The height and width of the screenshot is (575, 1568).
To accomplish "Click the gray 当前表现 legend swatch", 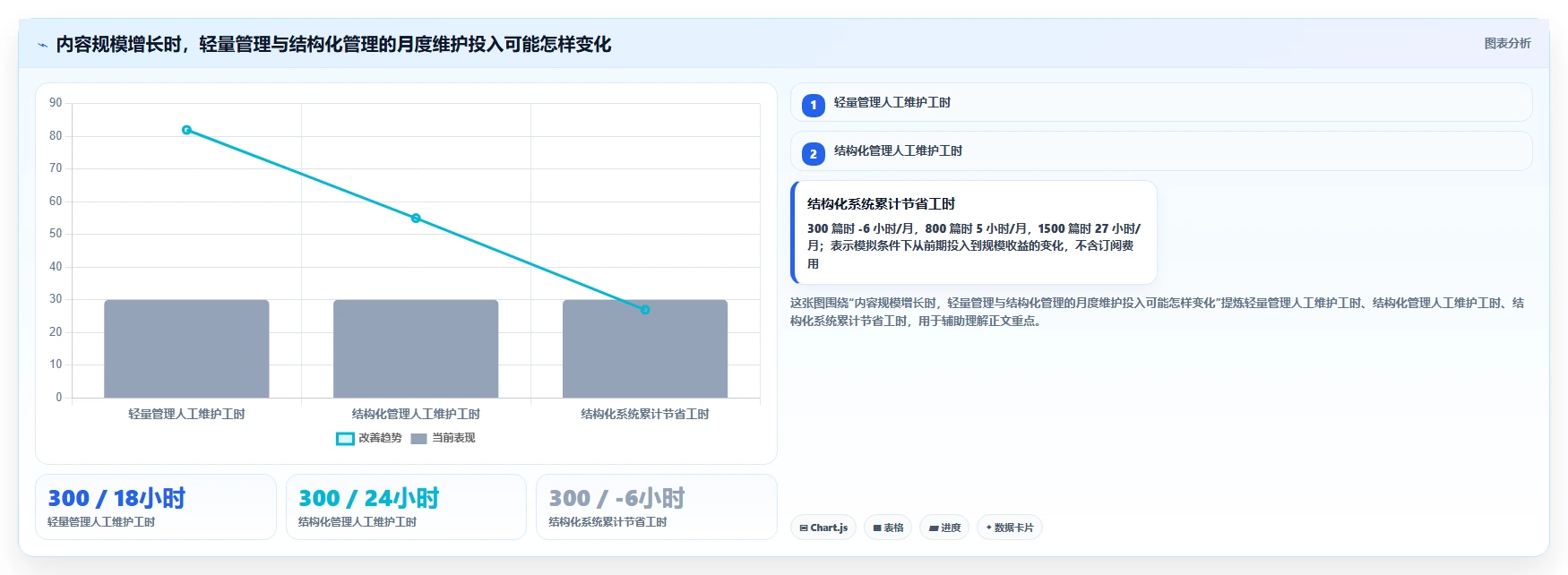I will coord(418,438).
